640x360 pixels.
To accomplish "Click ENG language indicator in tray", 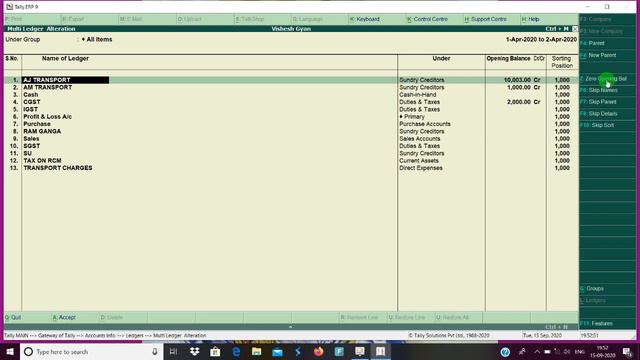I will (x=580, y=352).
